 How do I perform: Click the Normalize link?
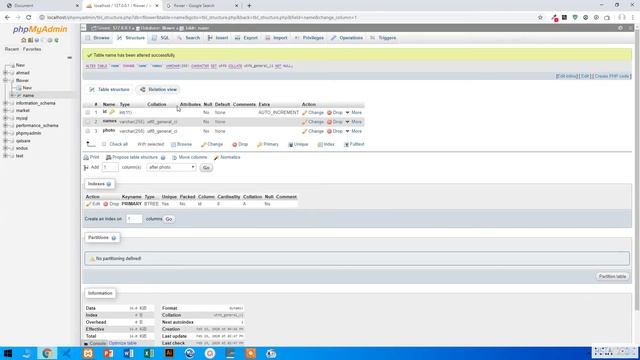click(x=227, y=157)
